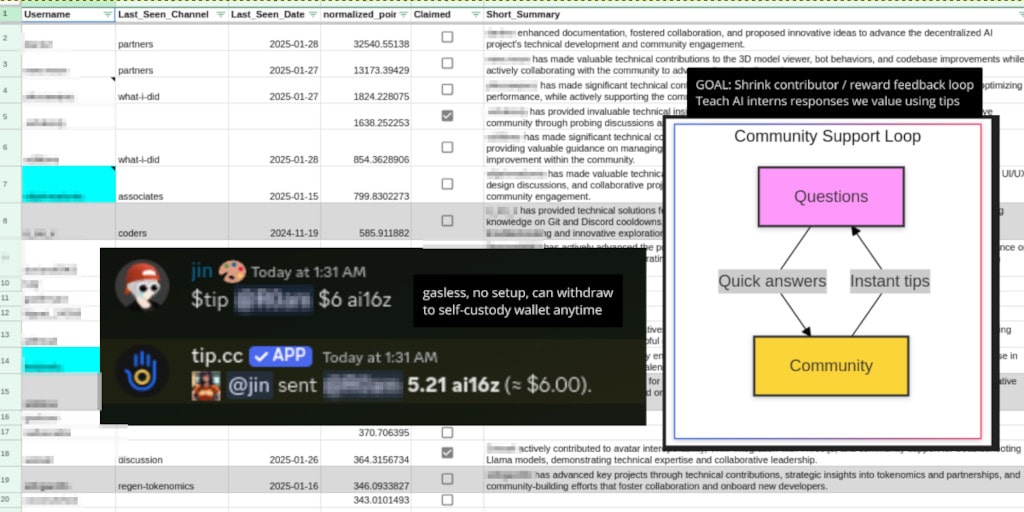Click the pink Questions box in diagram

830,196
